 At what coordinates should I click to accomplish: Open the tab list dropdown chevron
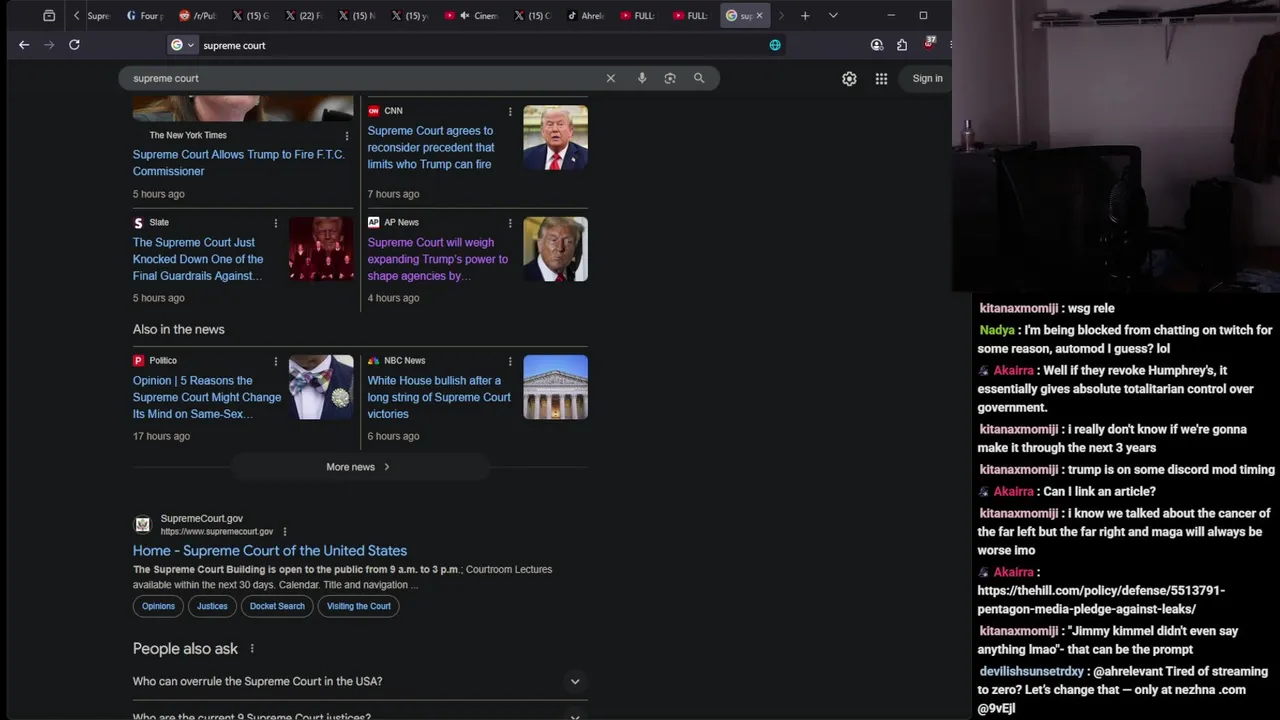click(833, 16)
